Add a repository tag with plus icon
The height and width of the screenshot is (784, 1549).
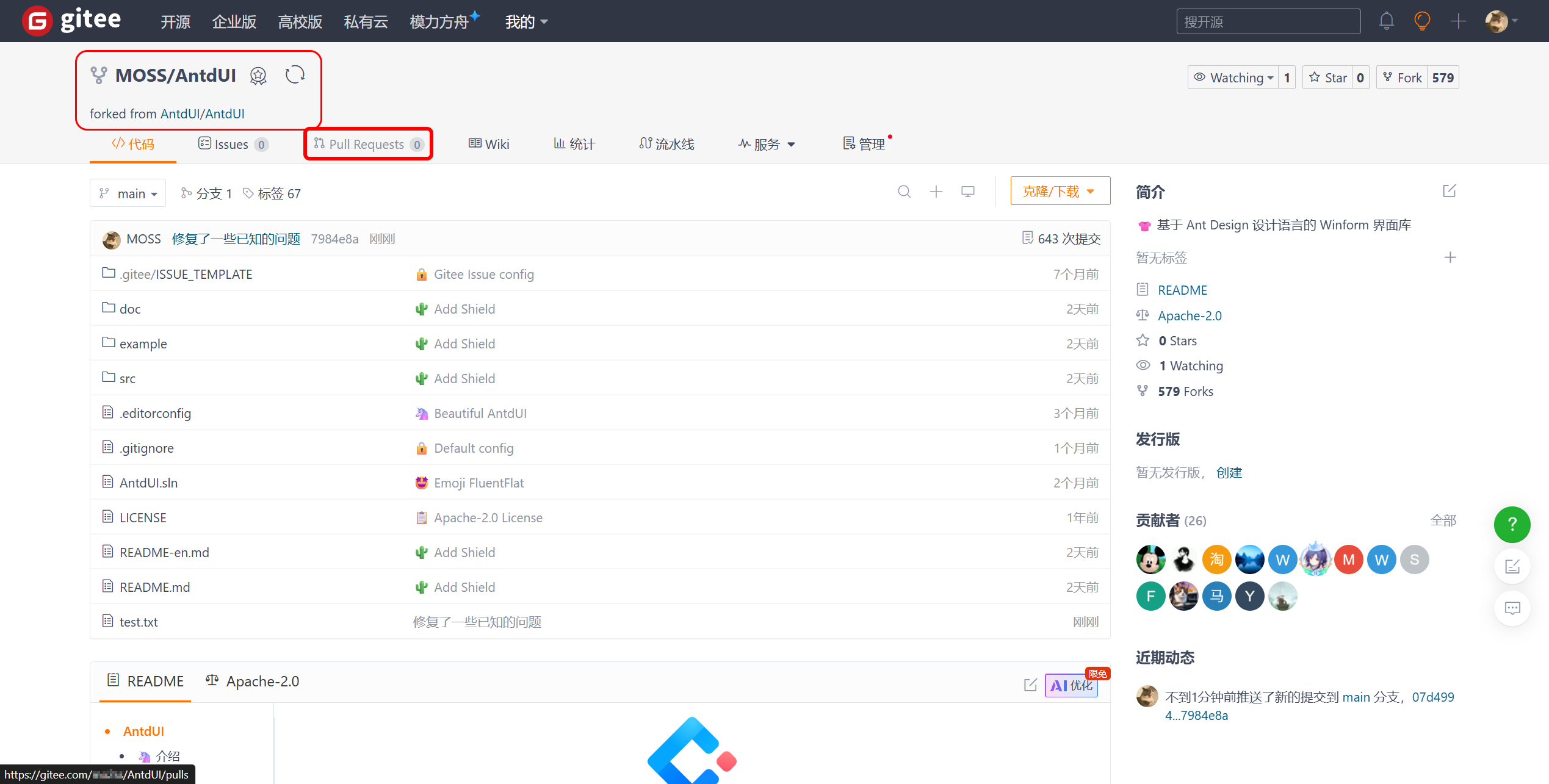click(1450, 257)
